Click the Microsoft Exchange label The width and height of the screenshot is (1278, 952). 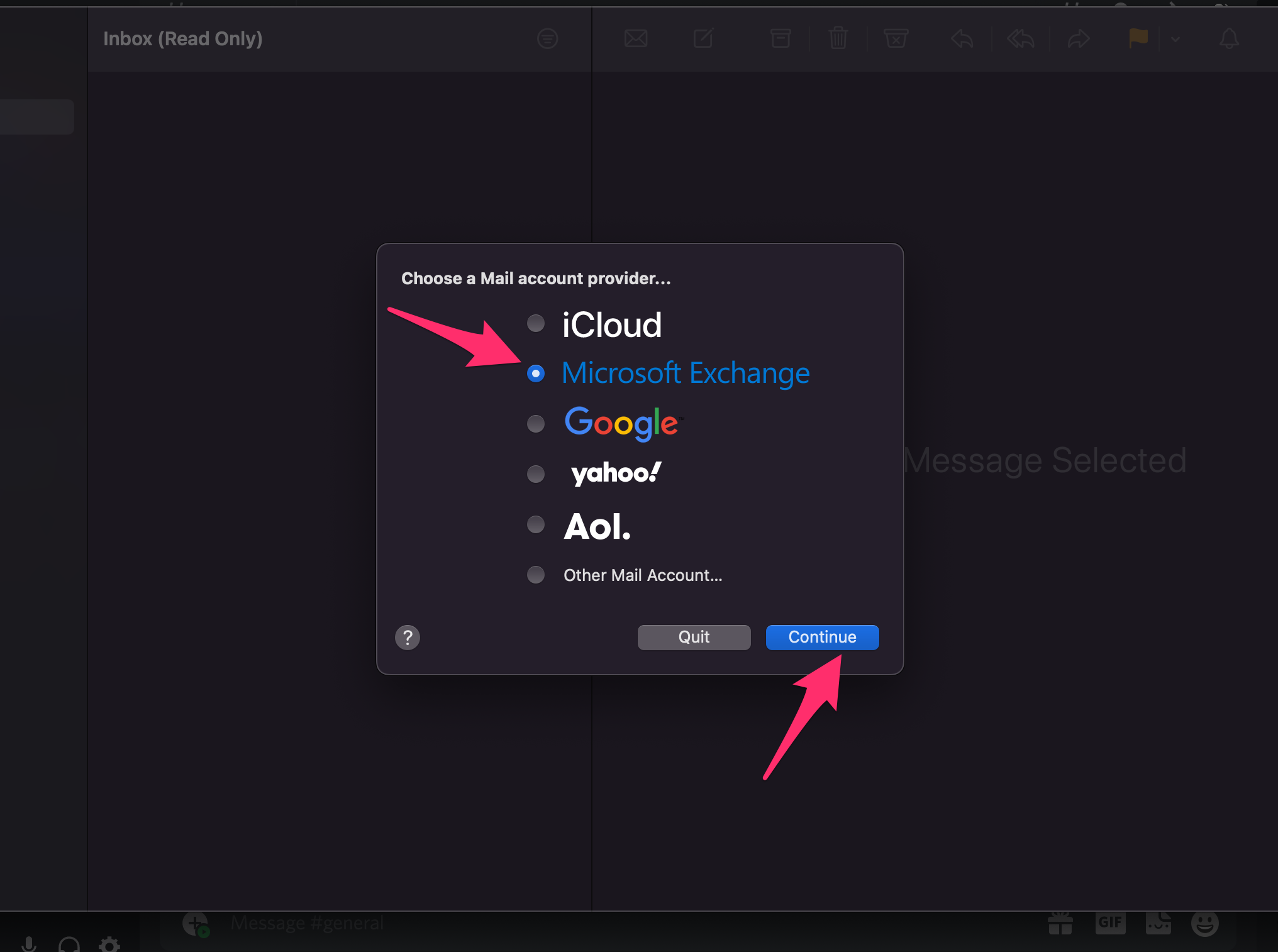pos(686,374)
